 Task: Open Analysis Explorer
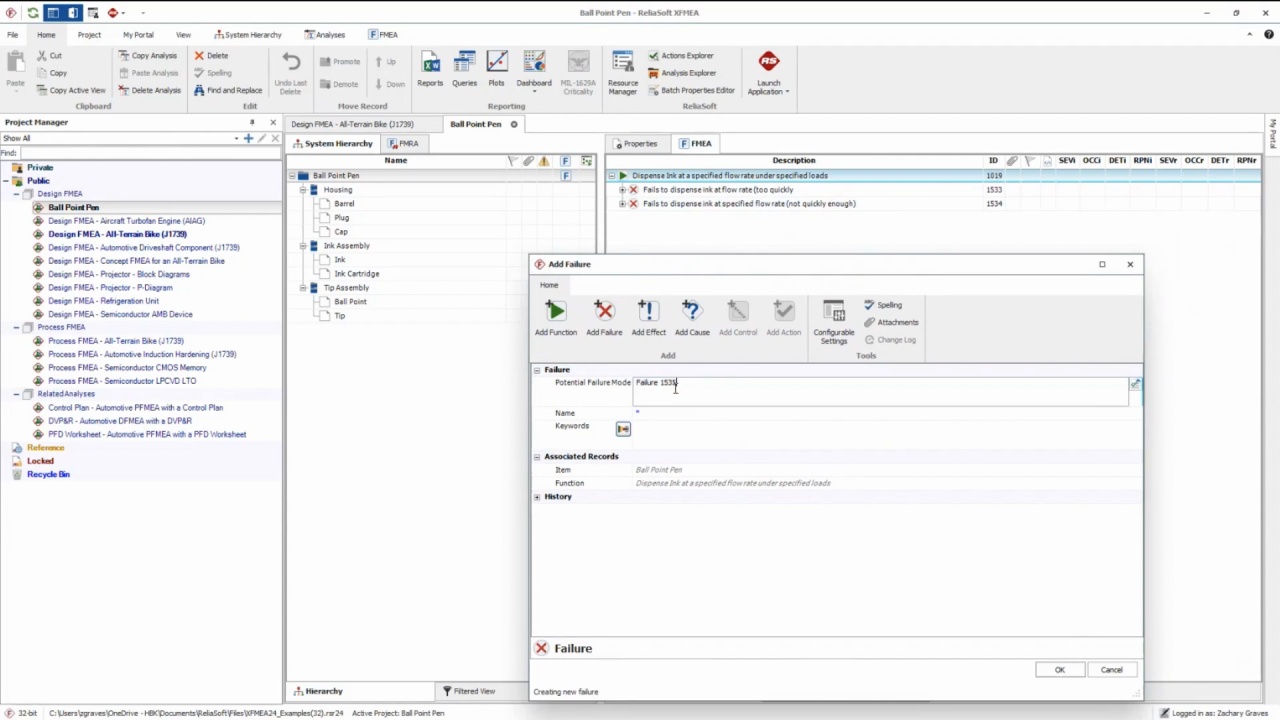coord(682,73)
